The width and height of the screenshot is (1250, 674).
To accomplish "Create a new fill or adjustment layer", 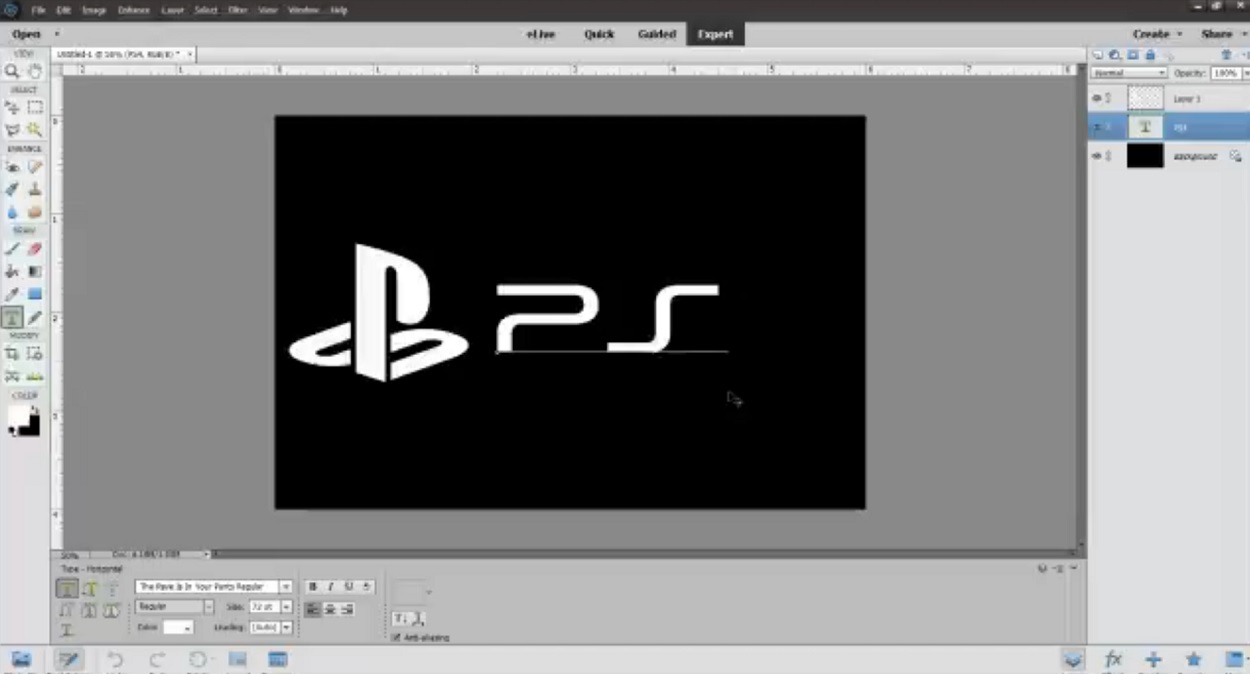I will coord(1114,55).
